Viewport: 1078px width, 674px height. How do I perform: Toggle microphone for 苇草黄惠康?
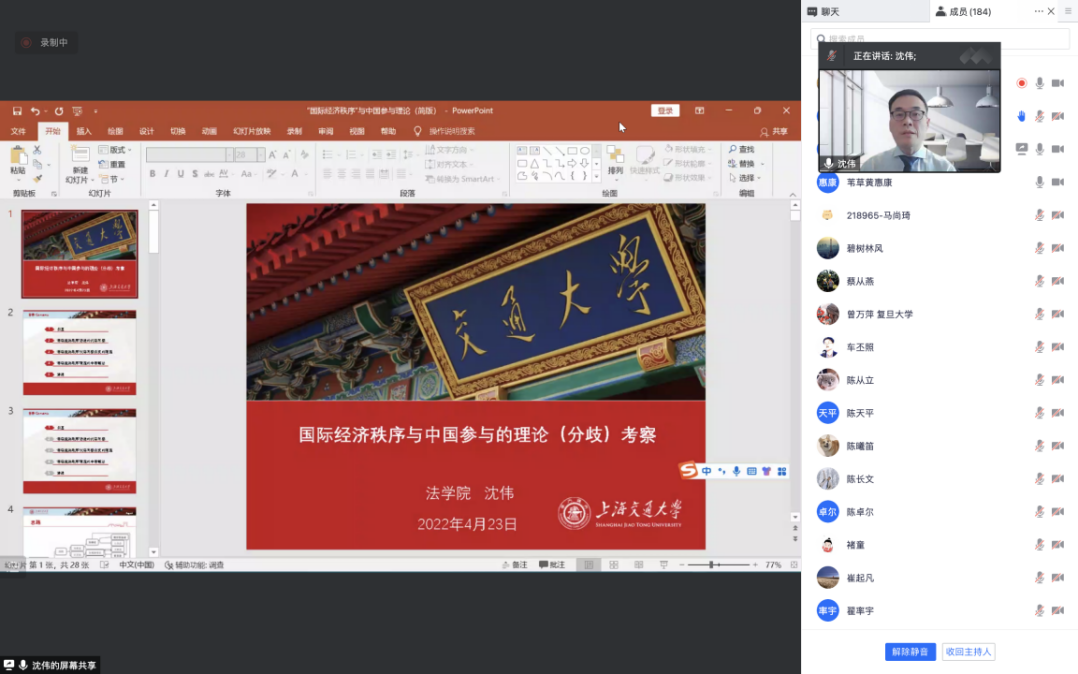pyautogui.click(x=1040, y=182)
